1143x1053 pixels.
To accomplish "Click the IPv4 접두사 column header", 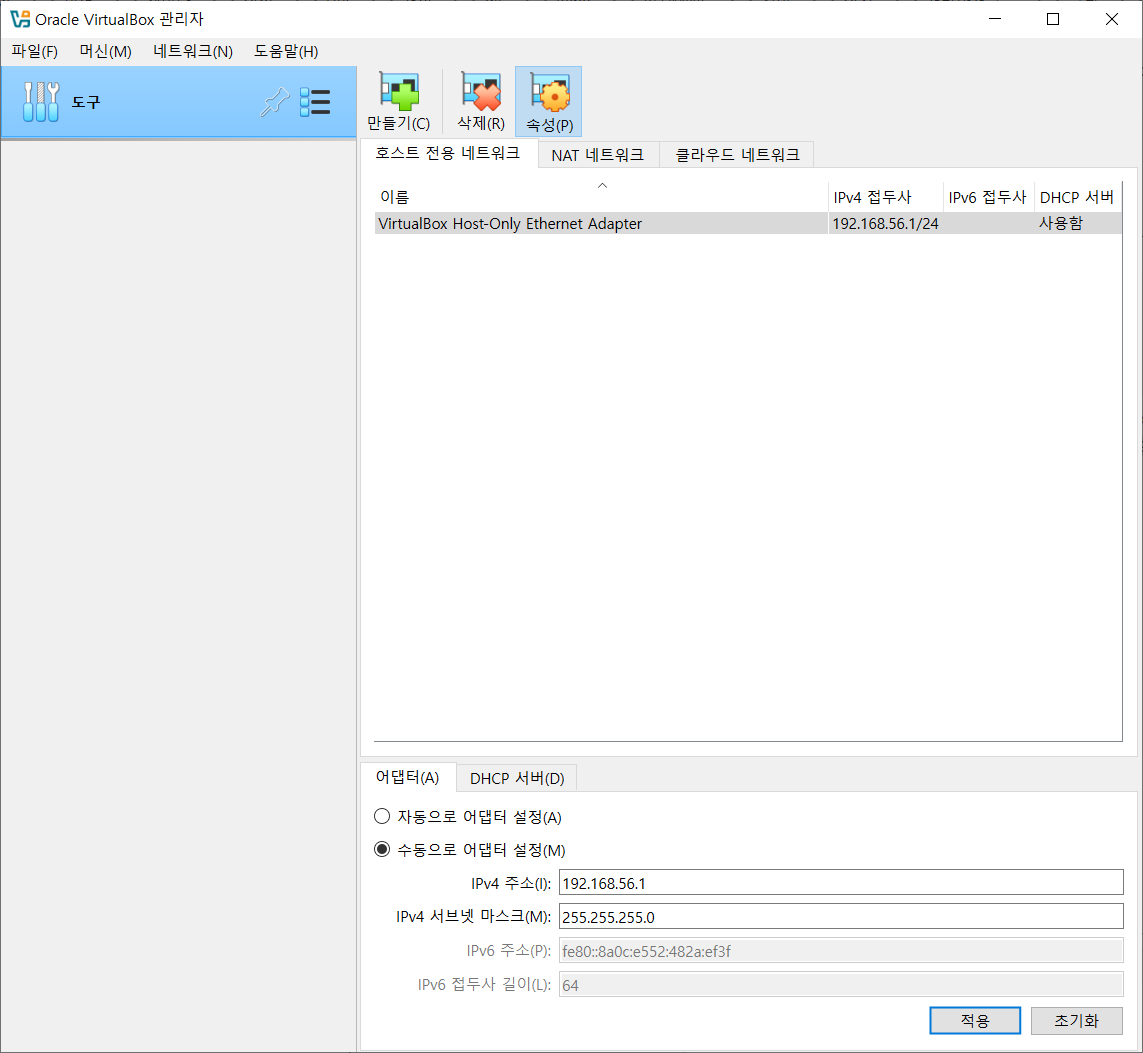I will pos(886,197).
